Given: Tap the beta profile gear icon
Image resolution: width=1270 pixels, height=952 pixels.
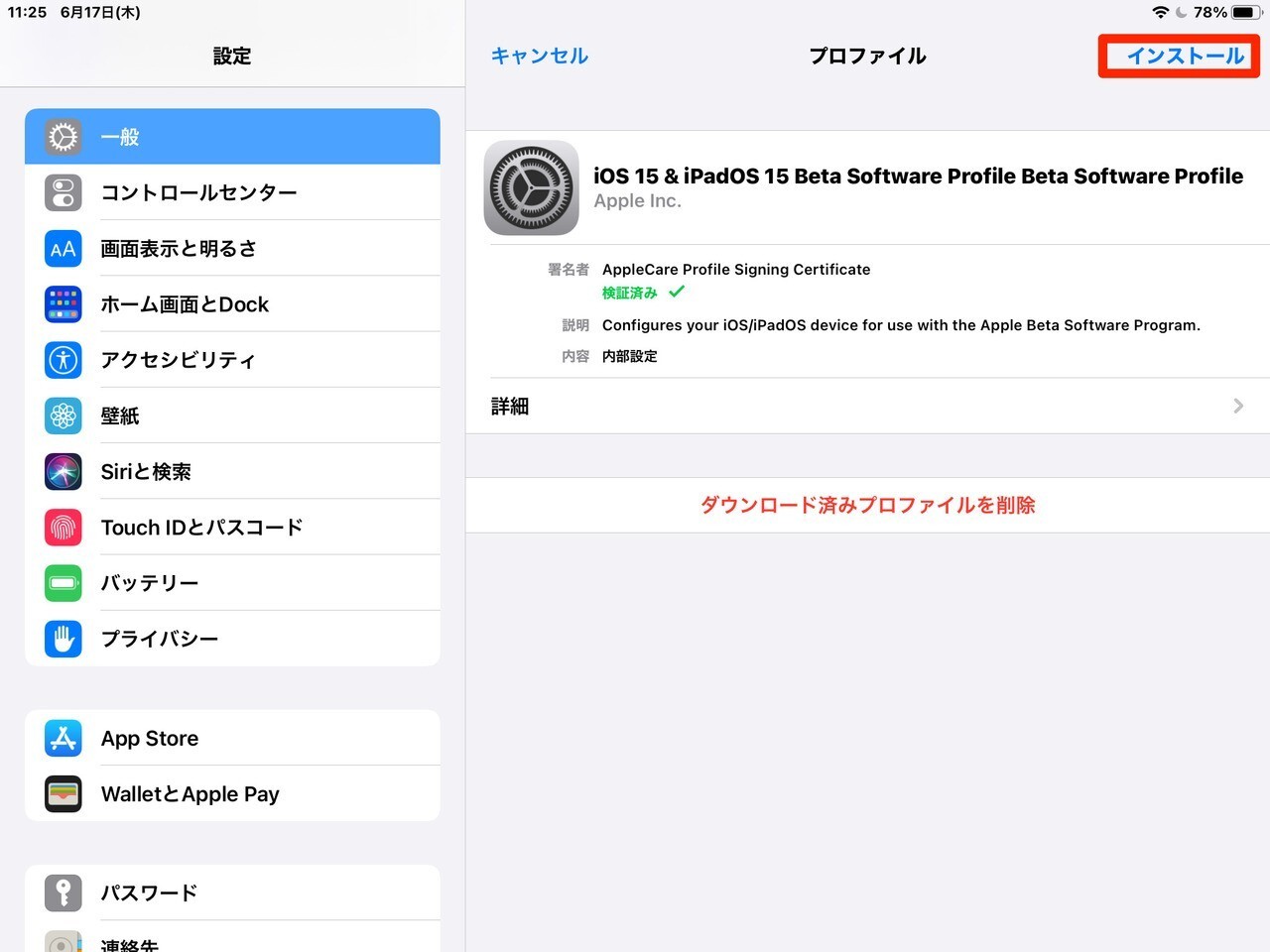Looking at the screenshot, I should coord(532,187).
